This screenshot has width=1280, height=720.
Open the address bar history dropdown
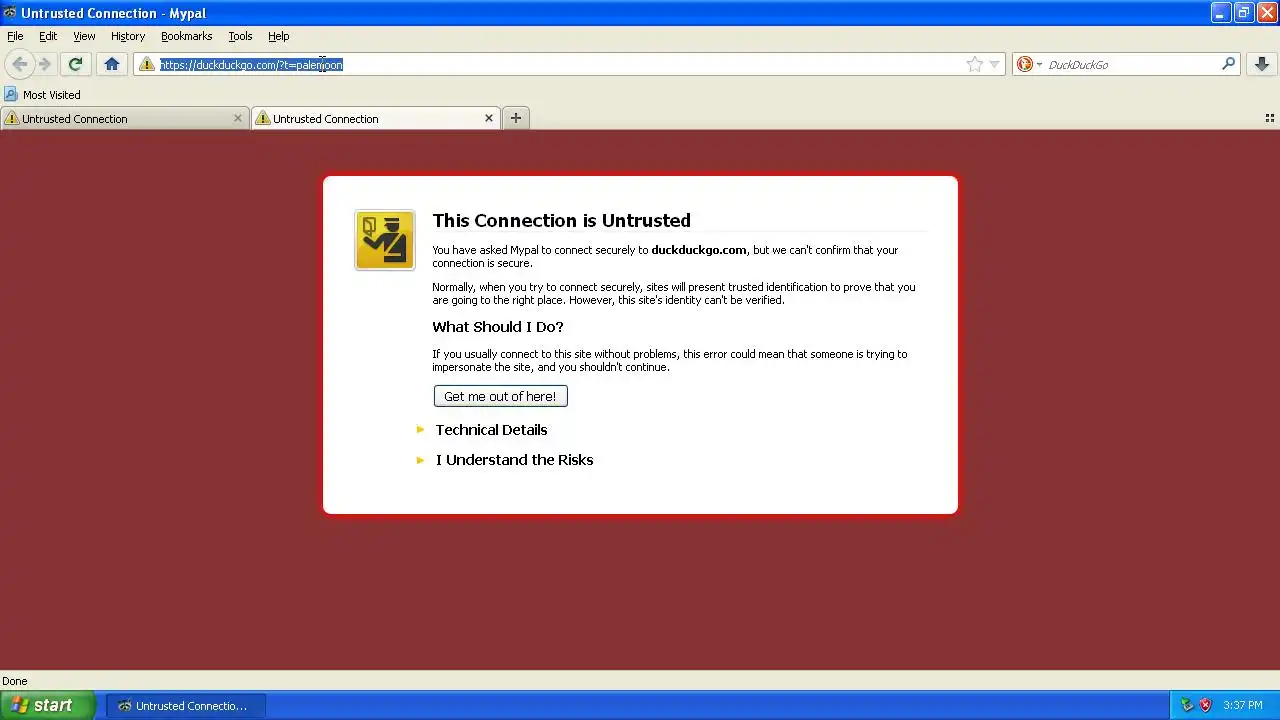pyautogui.click(x=994, y=64)
